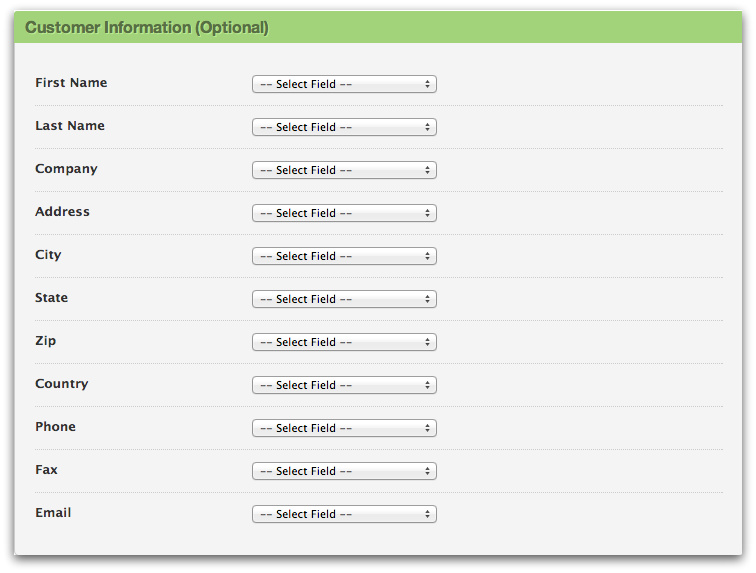Click the Address label text
The width and height of the screenshot is (756, 573).
coord(62,212)
